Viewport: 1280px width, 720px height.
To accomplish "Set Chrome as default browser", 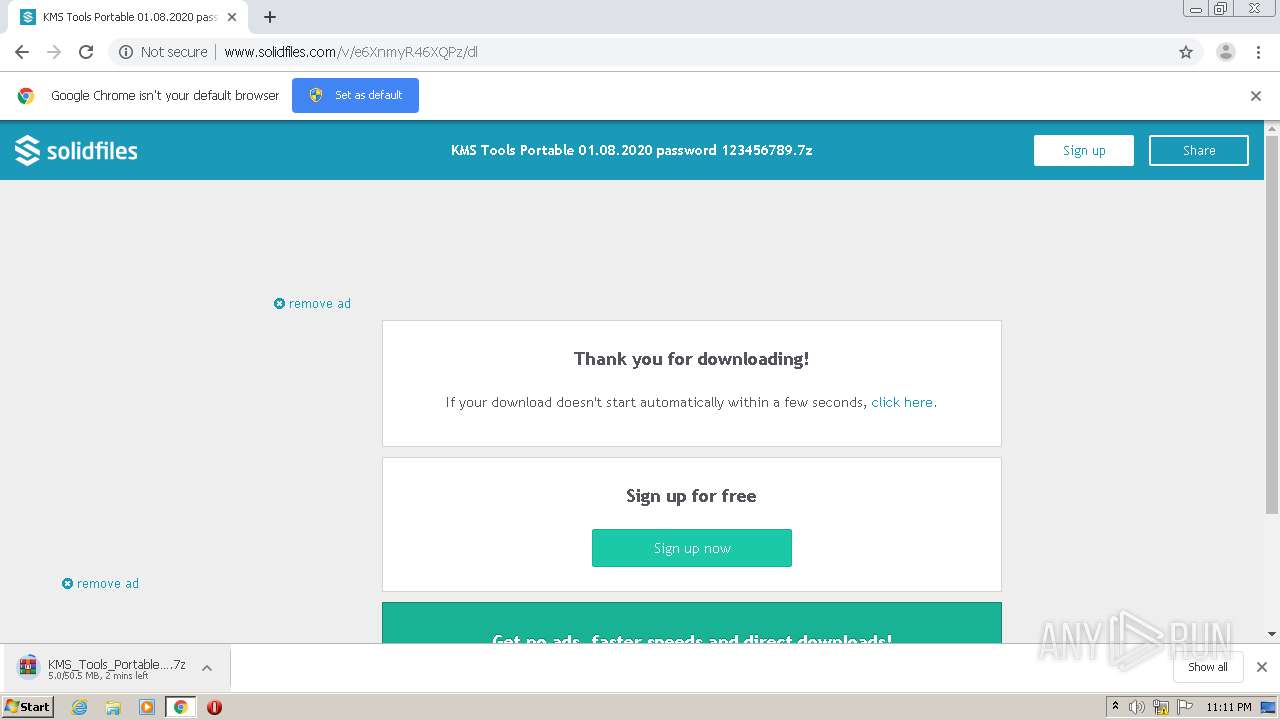I will click(355, 95).
